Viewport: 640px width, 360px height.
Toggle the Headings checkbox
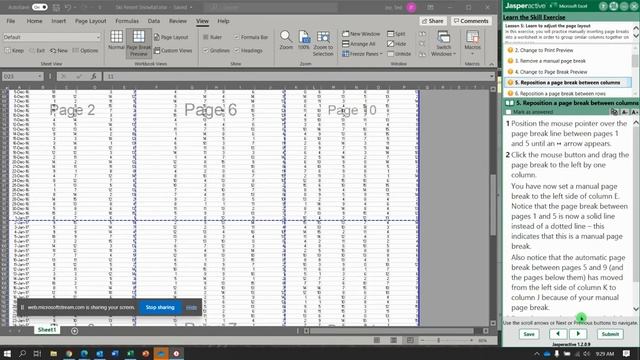pos(236,51)
